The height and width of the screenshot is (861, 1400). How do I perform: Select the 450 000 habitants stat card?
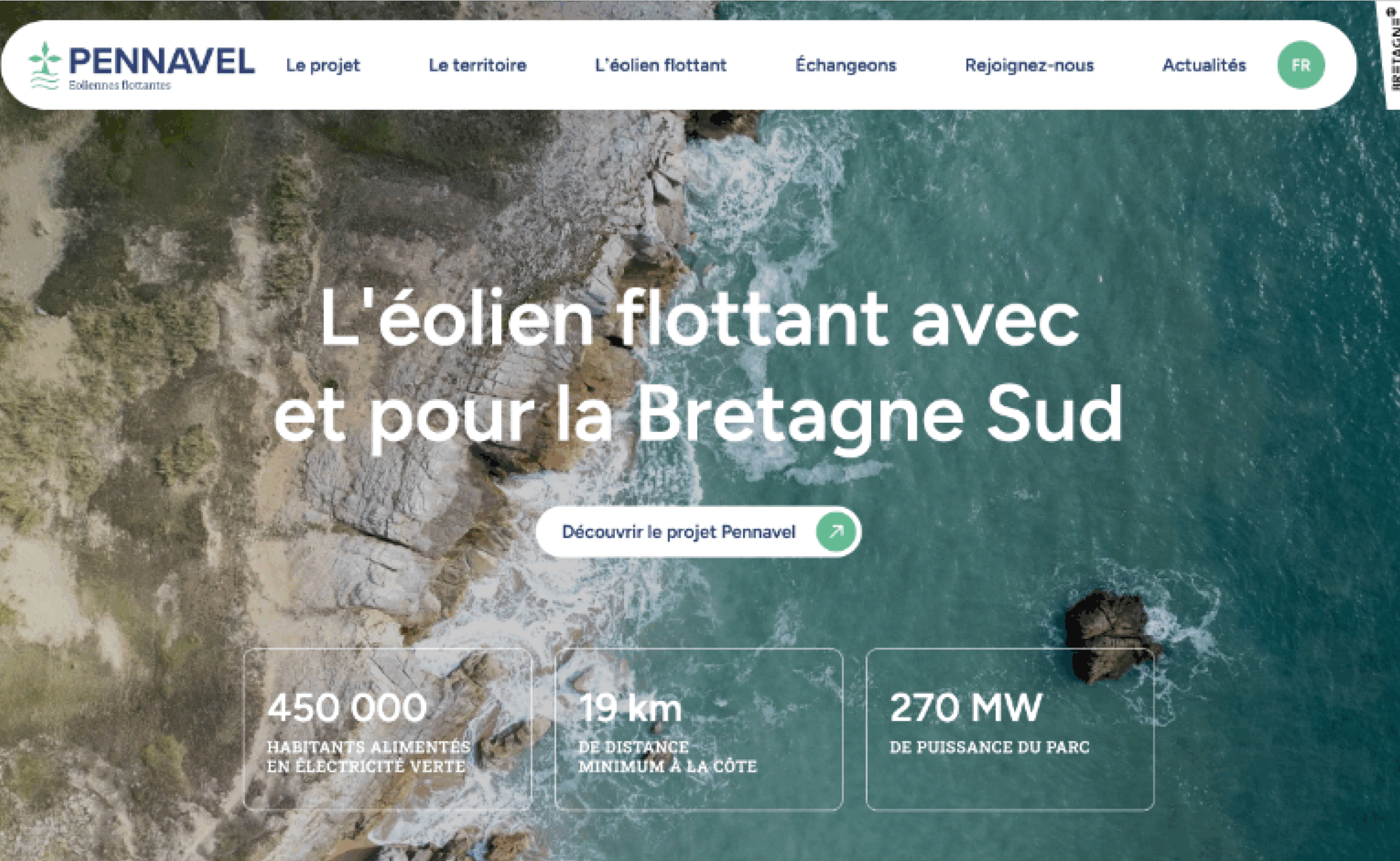387,729
